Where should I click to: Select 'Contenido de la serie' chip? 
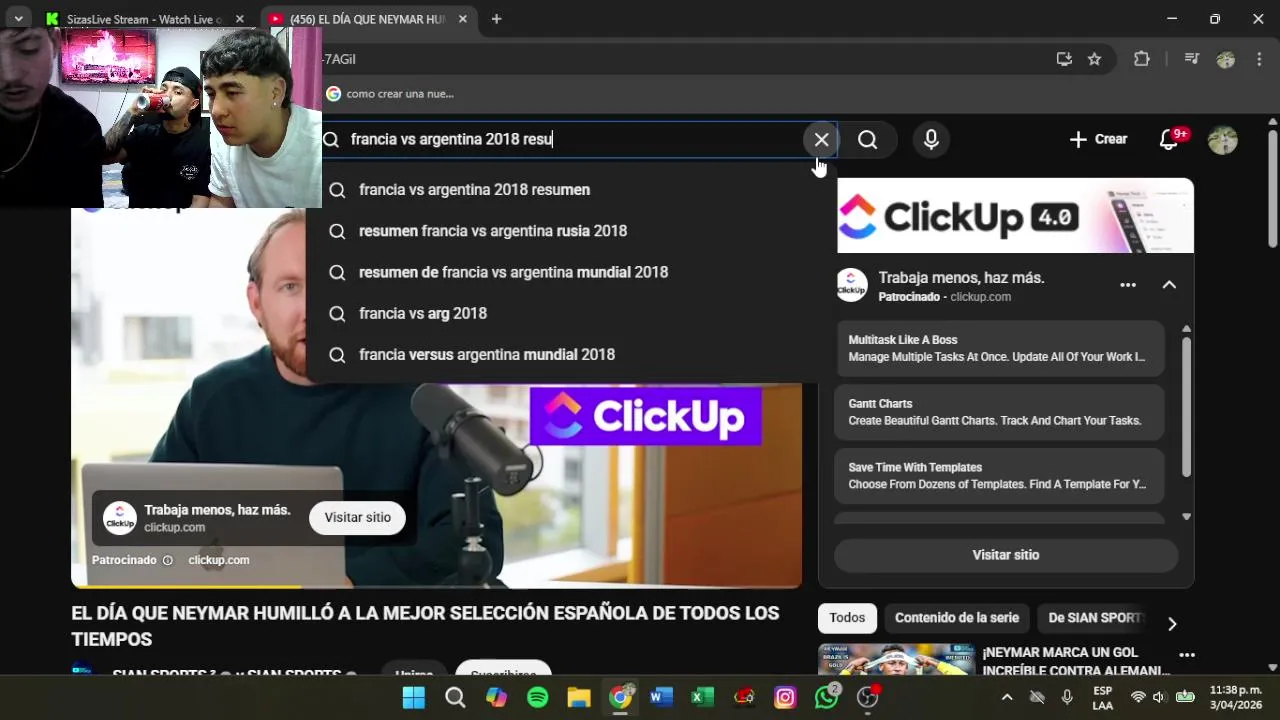[956, 618]
